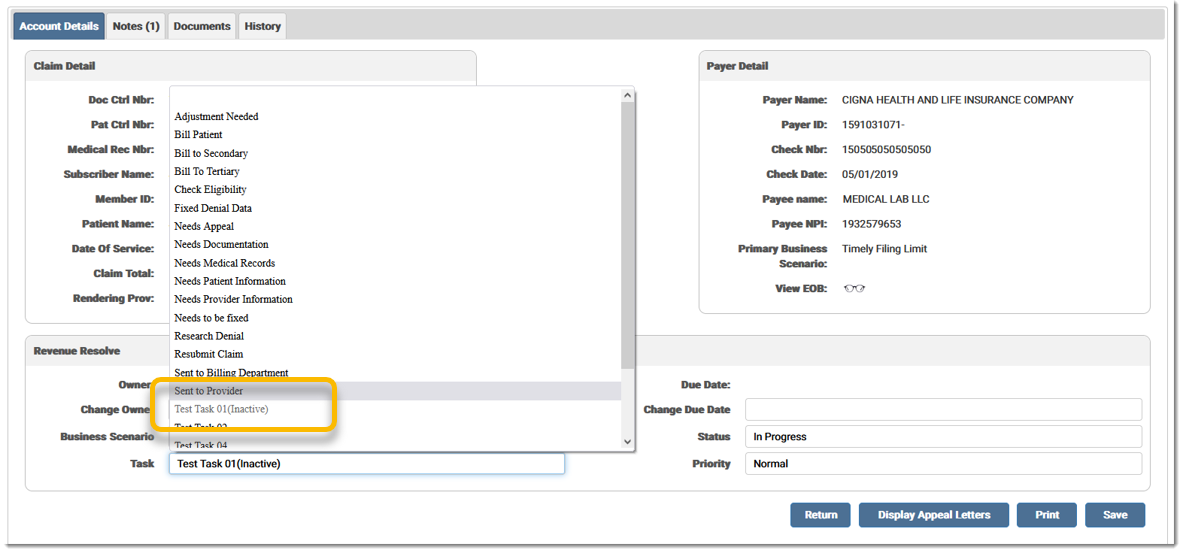
Task: Open the Status field showing In Progress
Action: [942, 437]
